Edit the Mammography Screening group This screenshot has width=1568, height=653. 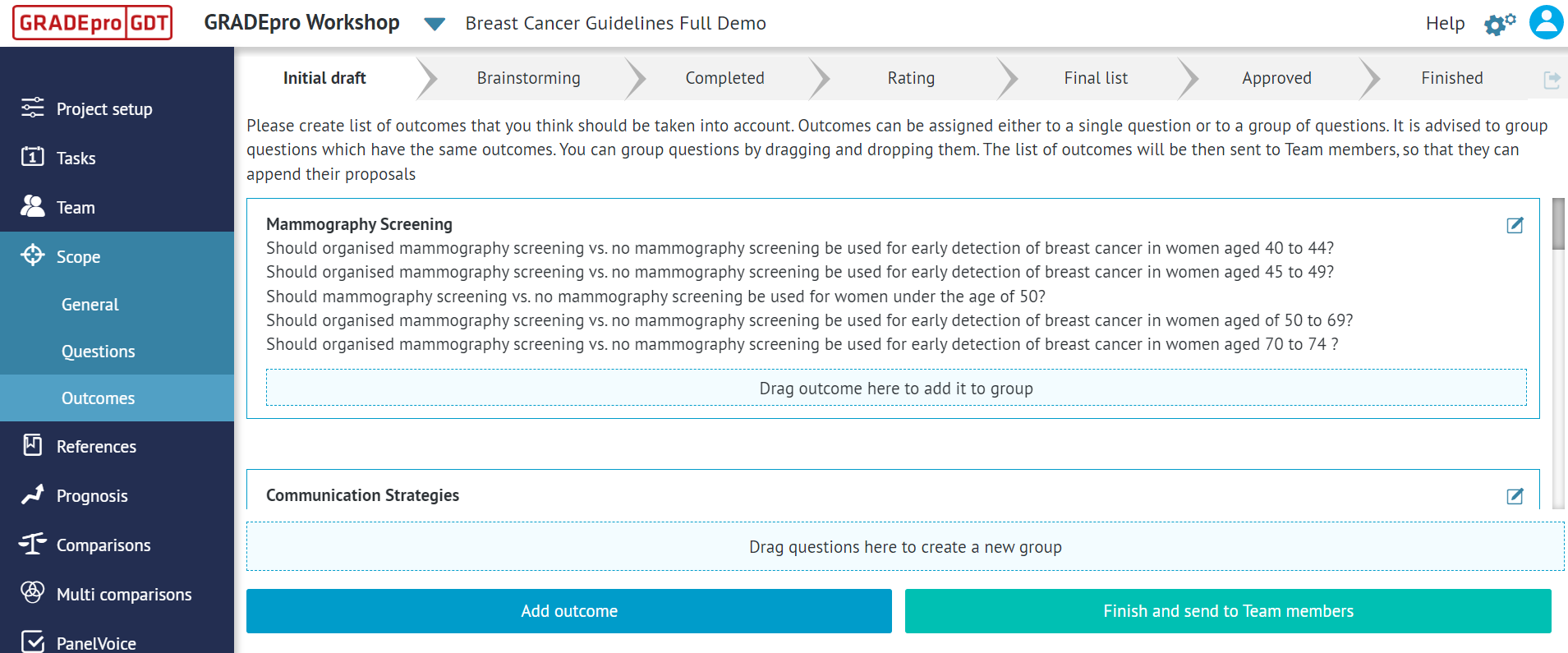point(1515,224)
